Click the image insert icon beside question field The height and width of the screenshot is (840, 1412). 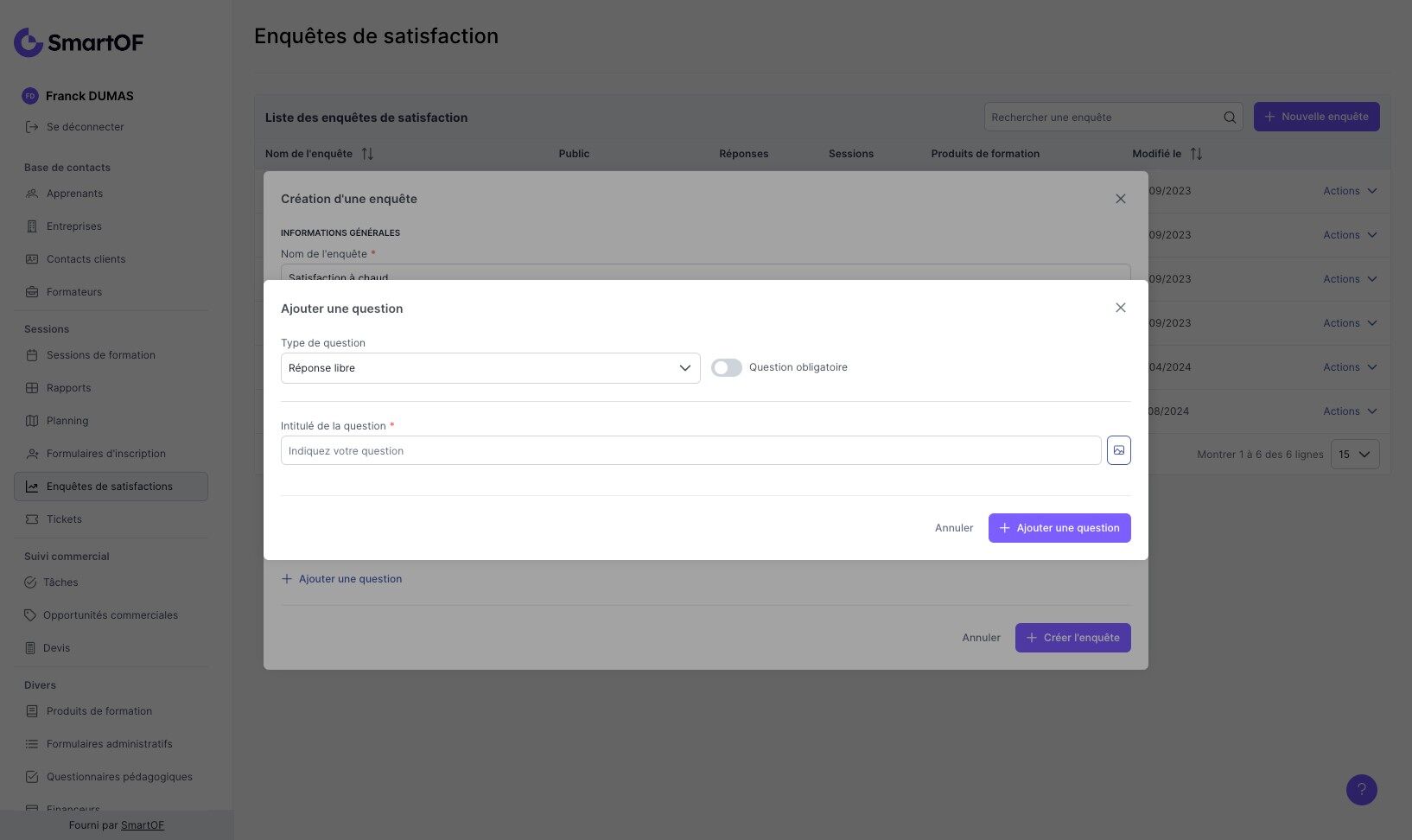1118,450
